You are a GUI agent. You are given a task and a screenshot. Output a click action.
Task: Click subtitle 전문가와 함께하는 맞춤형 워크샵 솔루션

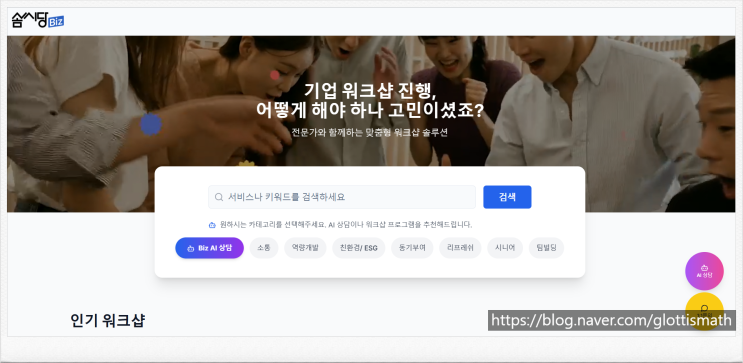click(x=370, y=132)
